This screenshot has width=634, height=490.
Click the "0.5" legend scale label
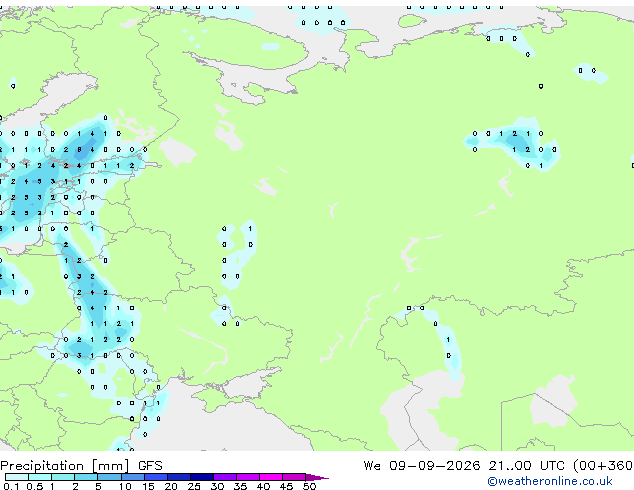click(x=34, y=486)
